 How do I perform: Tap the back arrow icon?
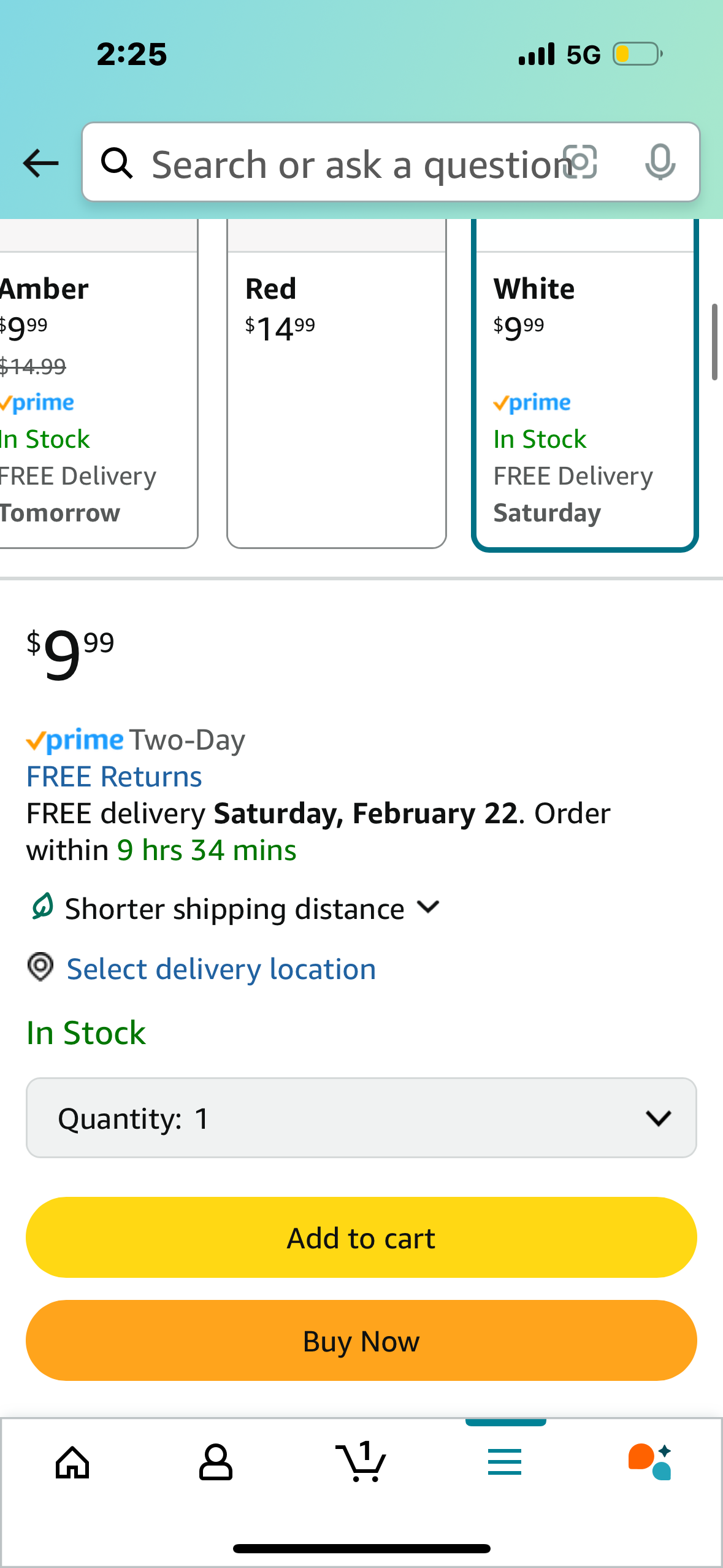point(40,163)
